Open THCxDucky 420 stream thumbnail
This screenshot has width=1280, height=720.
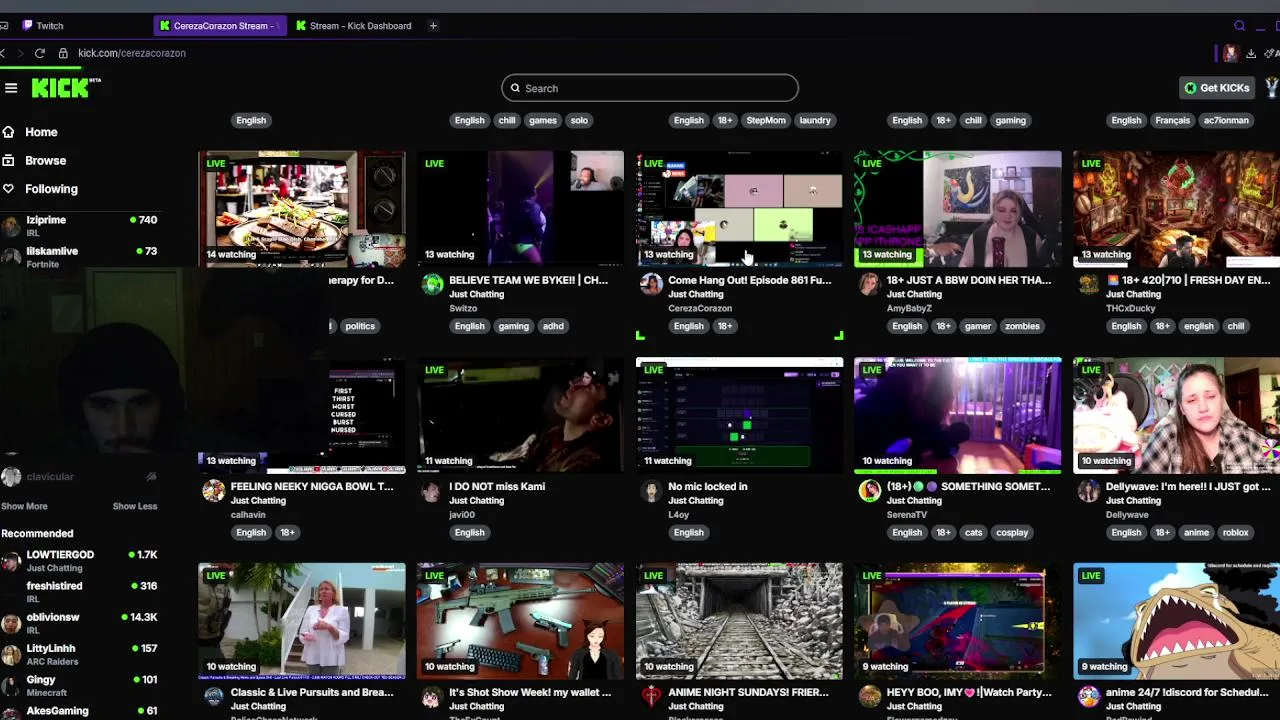tap(1176, 209)
